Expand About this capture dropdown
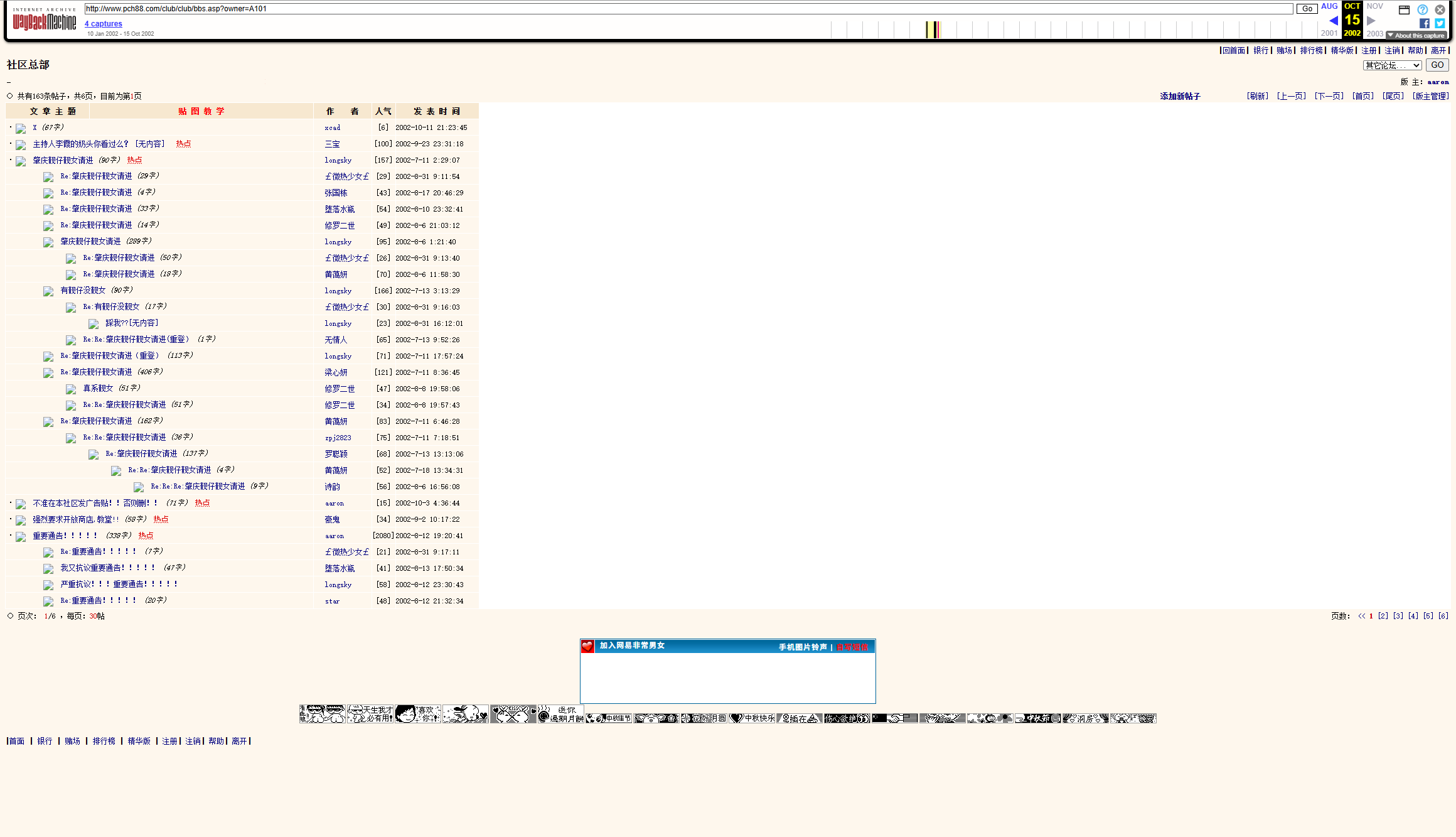Image resolution: width=1456 pixels, height=837 pixels. click(1416, 36)
